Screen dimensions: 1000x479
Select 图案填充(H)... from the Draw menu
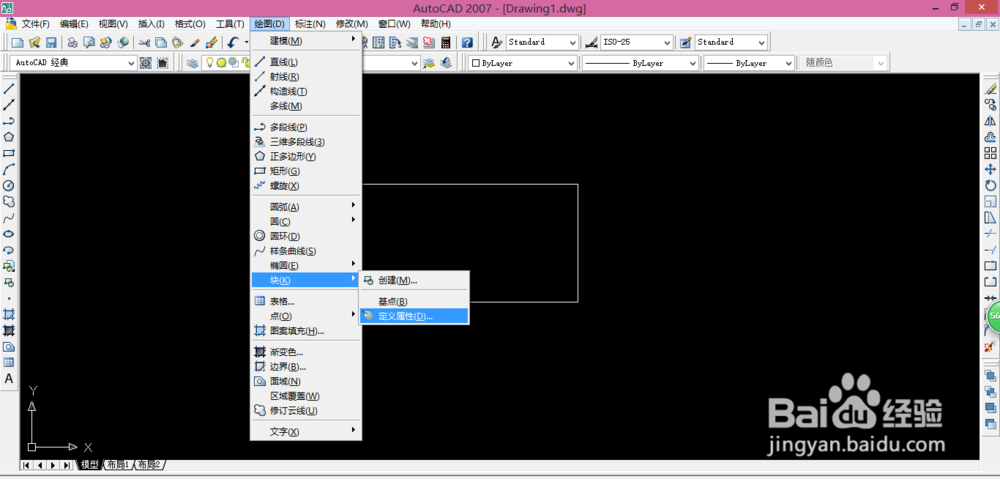306,330
